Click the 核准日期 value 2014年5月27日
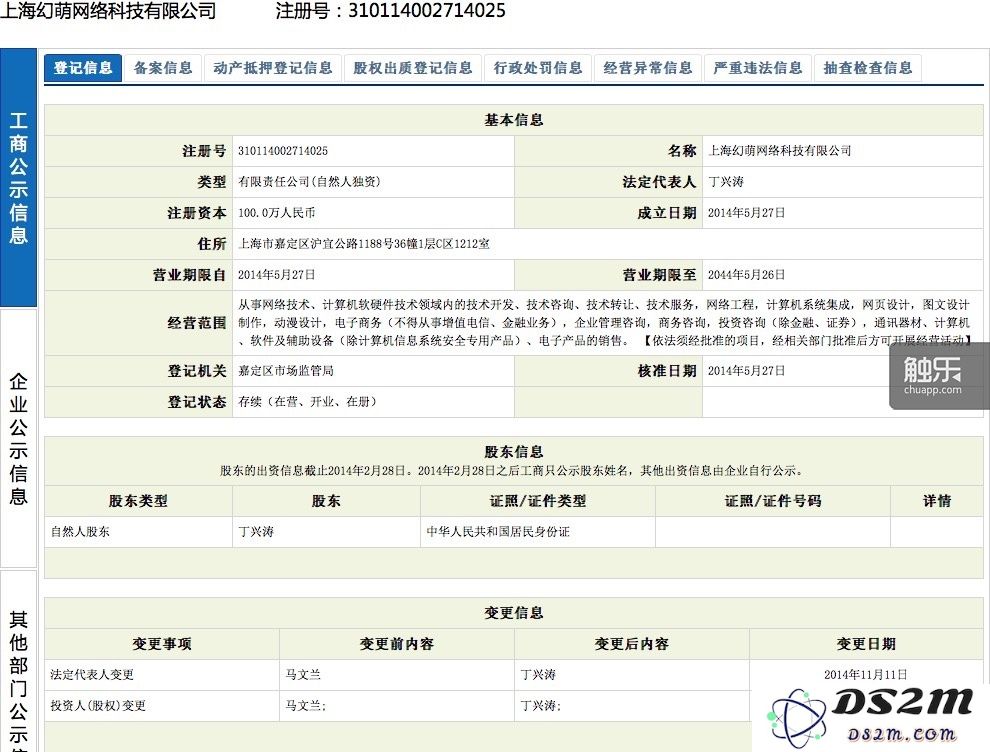 coord(746,371)
